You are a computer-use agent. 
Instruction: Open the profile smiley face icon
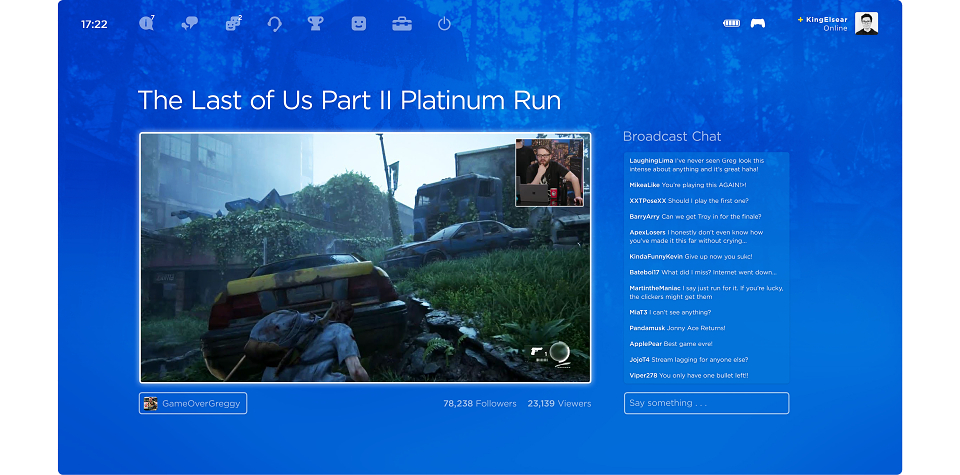pyautogui.click(x=359, y=23)
